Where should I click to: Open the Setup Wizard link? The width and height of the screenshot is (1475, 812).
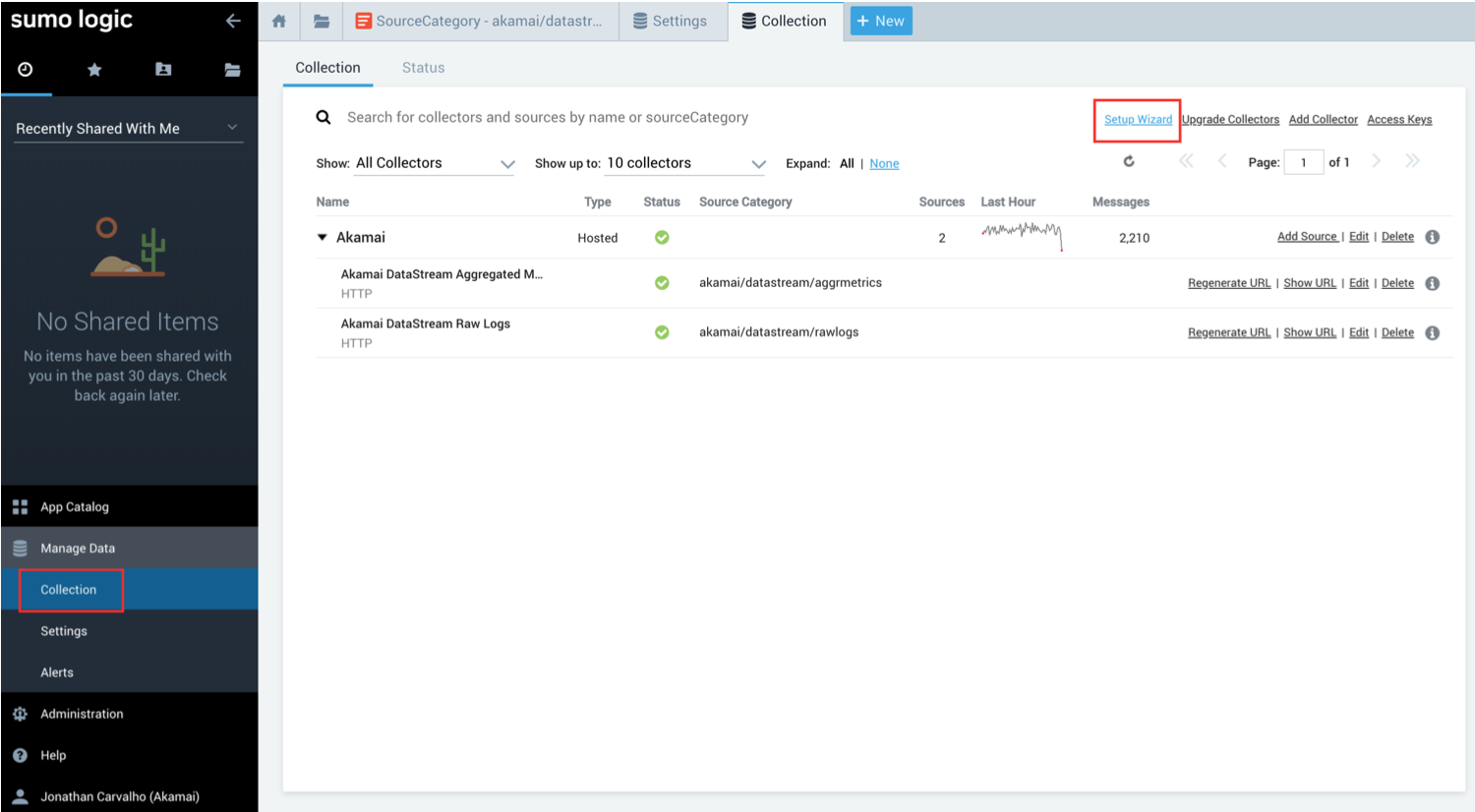point(1138,119)
